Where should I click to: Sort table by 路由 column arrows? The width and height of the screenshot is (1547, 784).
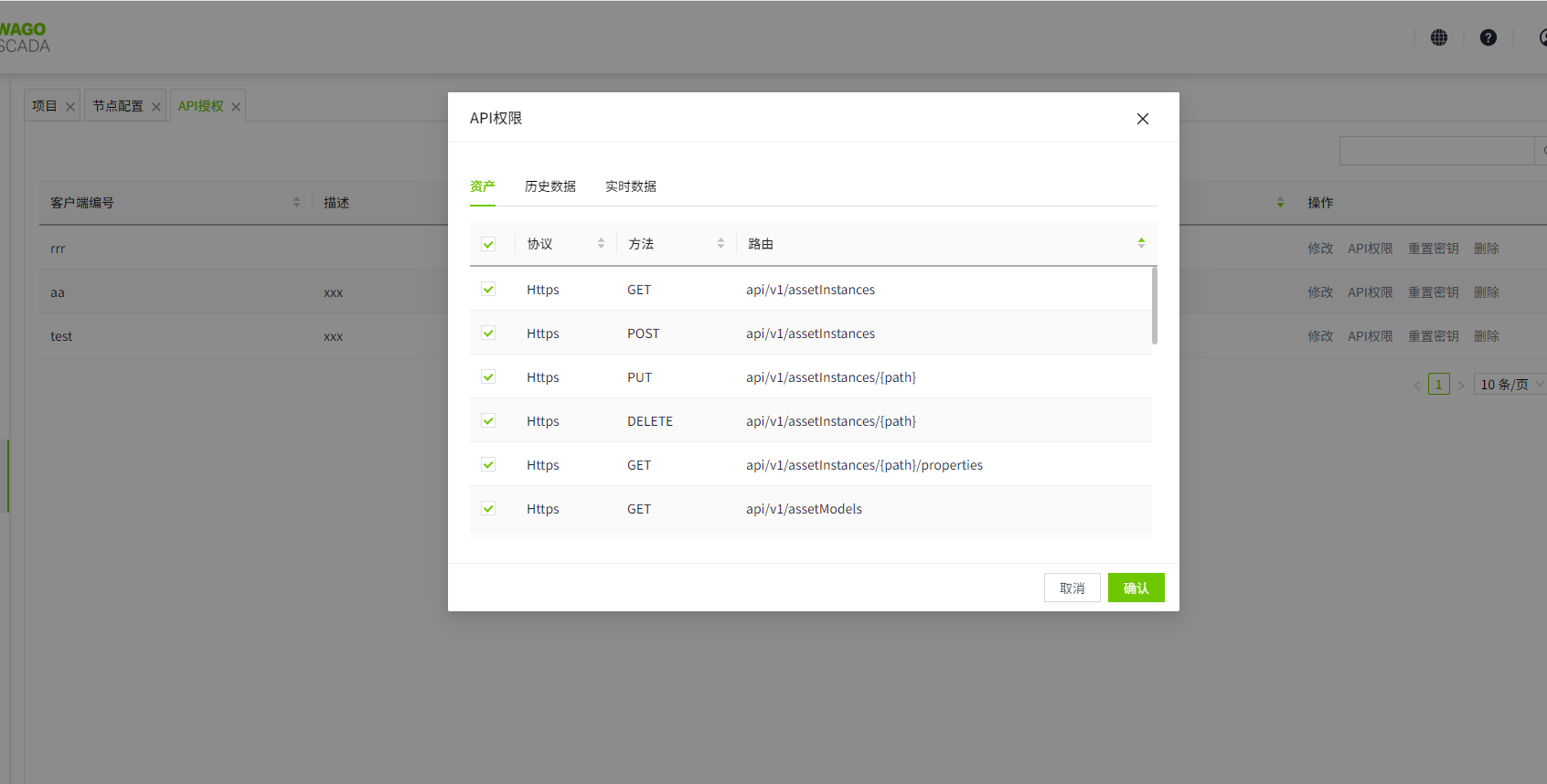pos(1141,243)
